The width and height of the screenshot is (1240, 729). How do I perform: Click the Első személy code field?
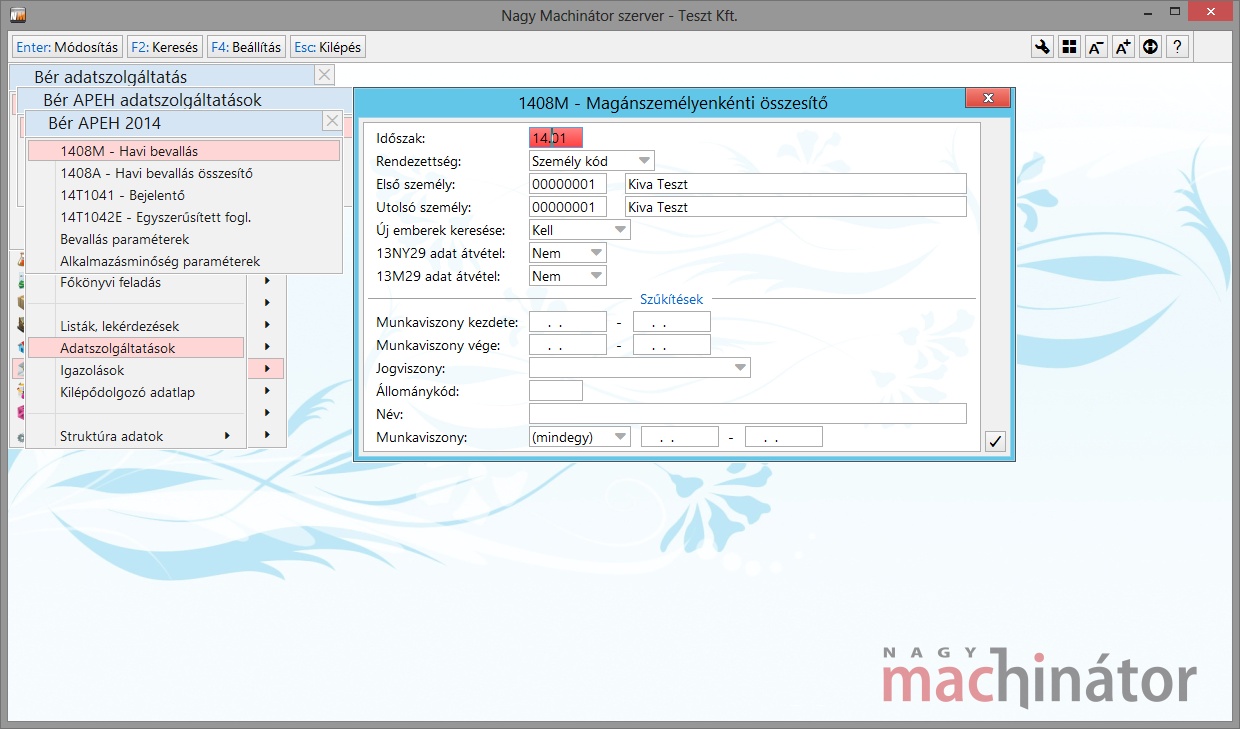coord(568,184)
